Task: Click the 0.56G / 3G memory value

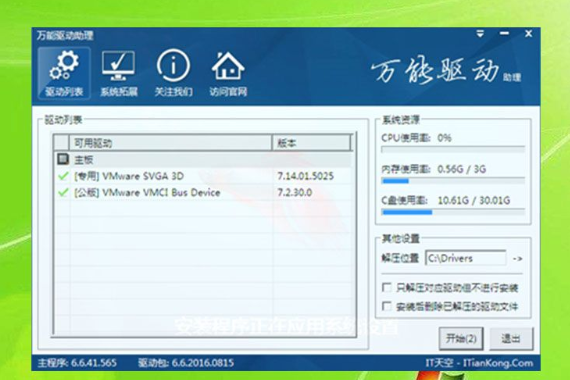Action: point(461,169)
